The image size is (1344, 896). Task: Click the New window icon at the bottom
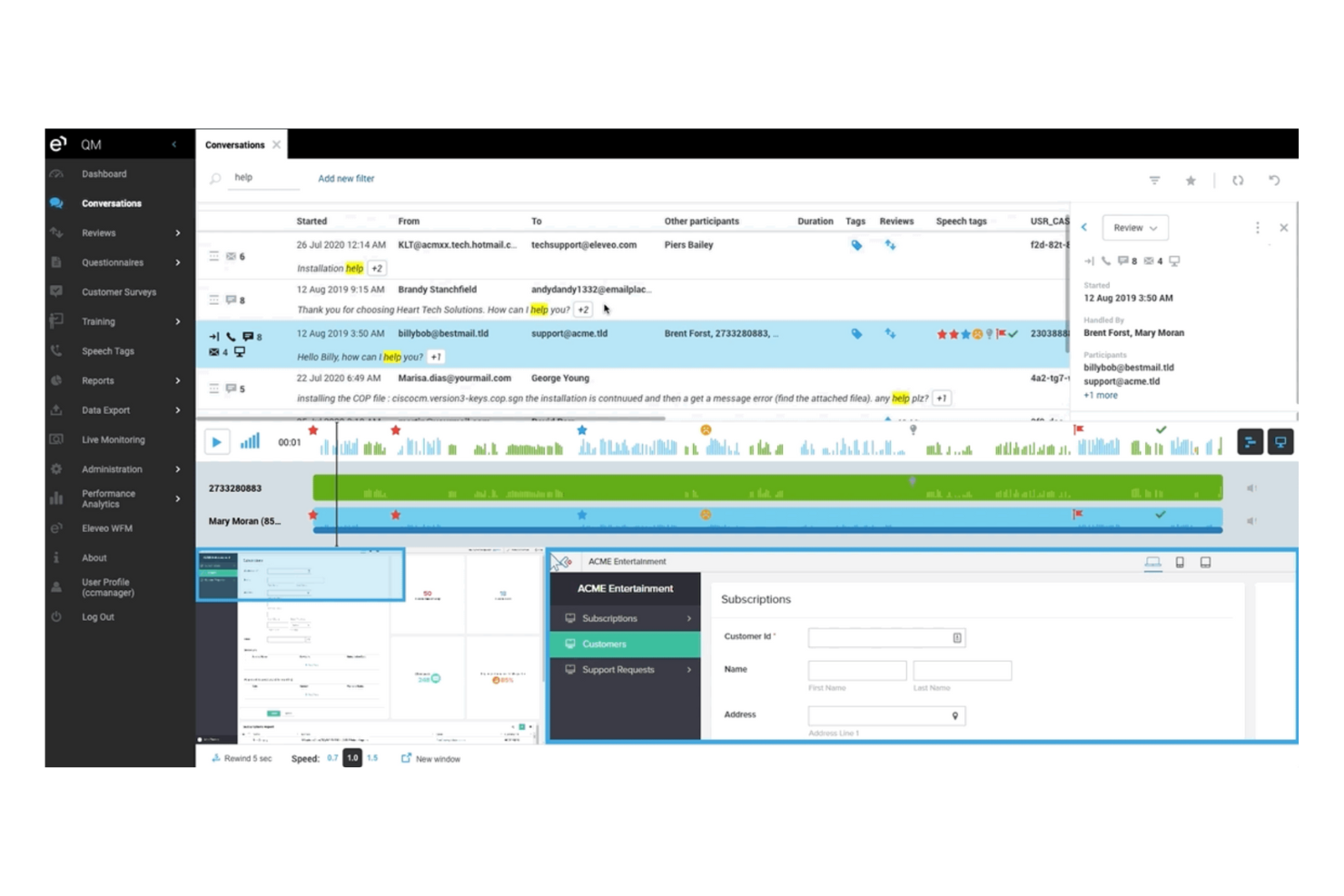tap(406, 758)
